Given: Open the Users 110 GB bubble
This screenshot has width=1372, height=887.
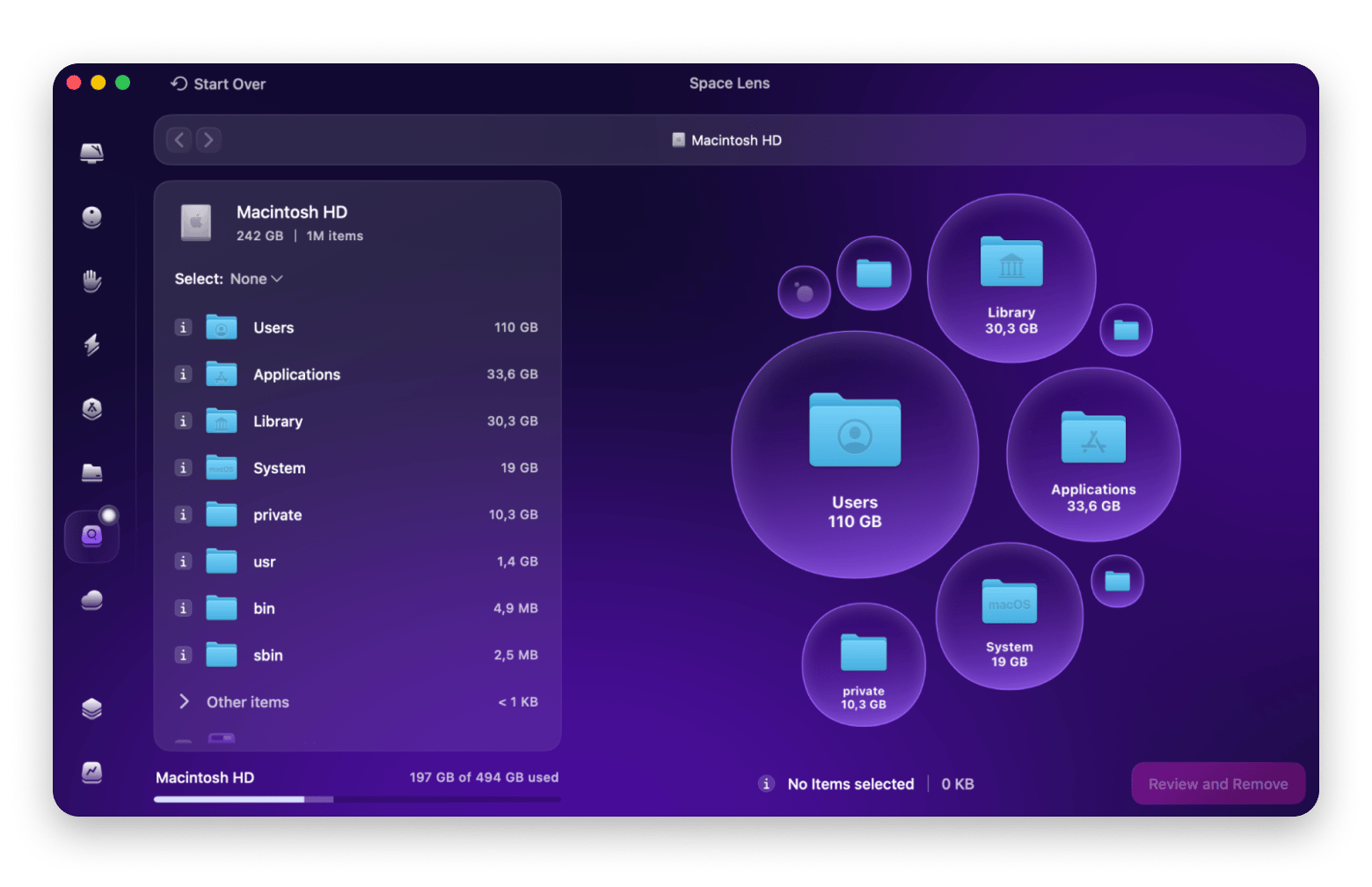Looking at the screenshot, I should tap(855, 455).
